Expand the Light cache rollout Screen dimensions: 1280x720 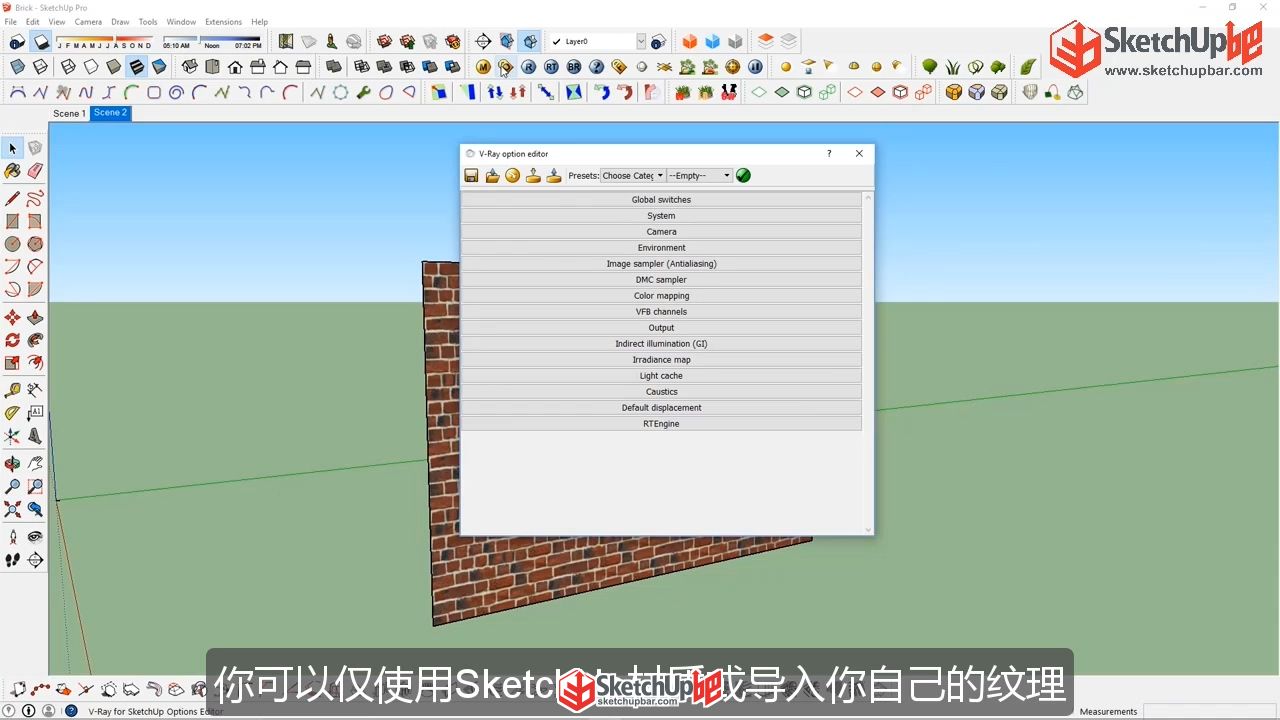coord(661,376)
